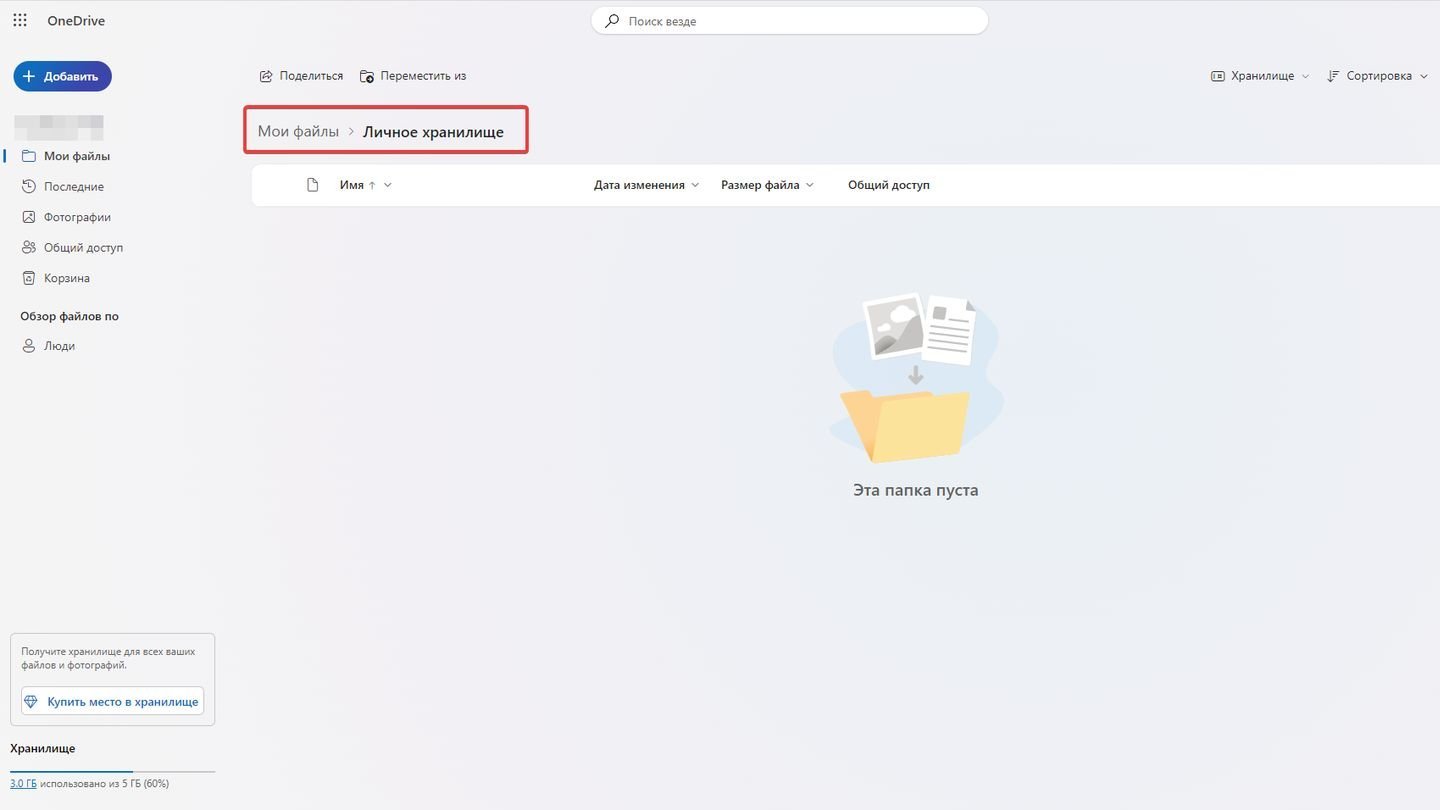Focus the Поиск везде search field
This screenshot has width=1440, height=810.
[789, 21]
